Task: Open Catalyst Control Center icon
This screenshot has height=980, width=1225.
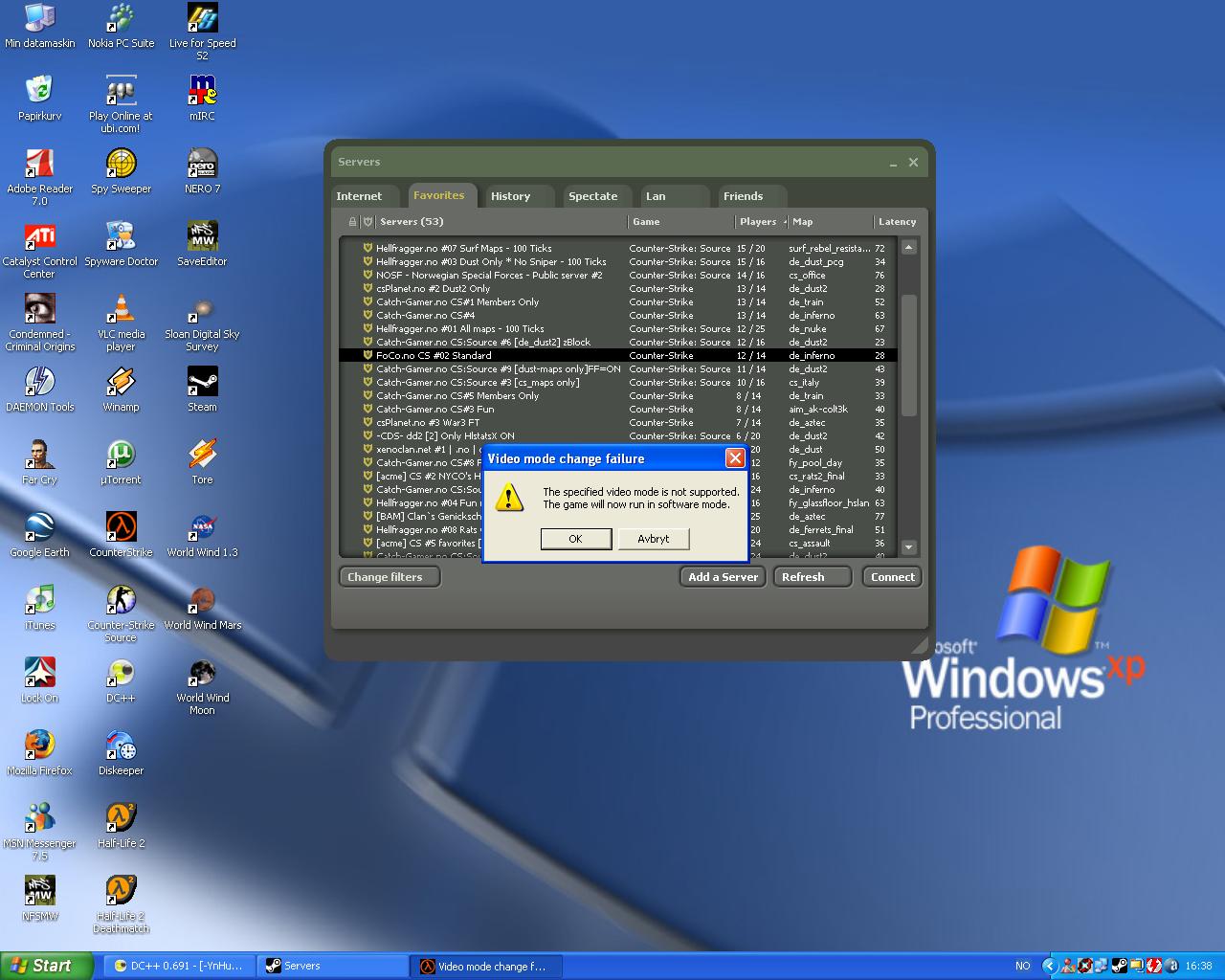Action: tap(39, 250)
